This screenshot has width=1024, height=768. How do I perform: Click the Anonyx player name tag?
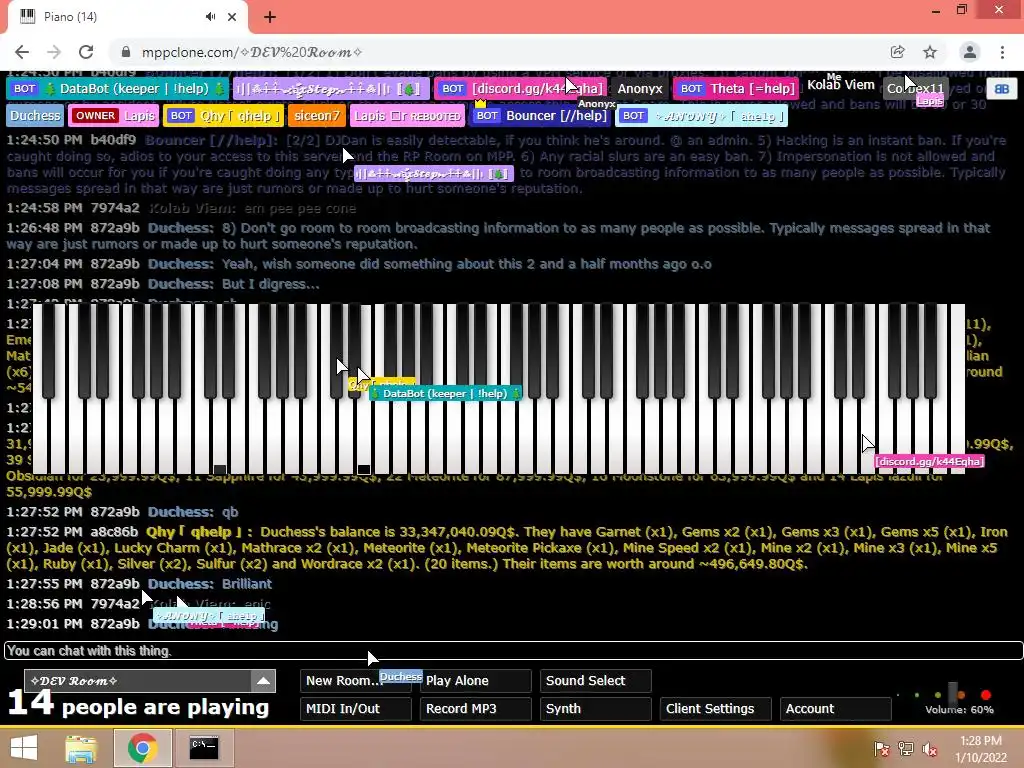(640, 89)
